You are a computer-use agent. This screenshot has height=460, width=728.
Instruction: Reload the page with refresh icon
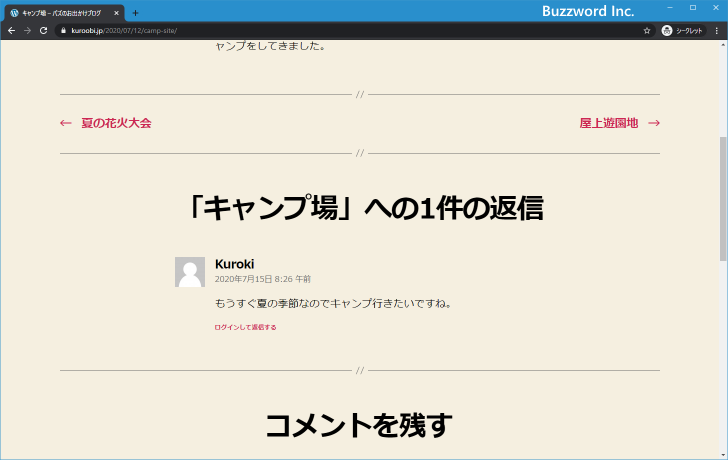click(43, 31)
